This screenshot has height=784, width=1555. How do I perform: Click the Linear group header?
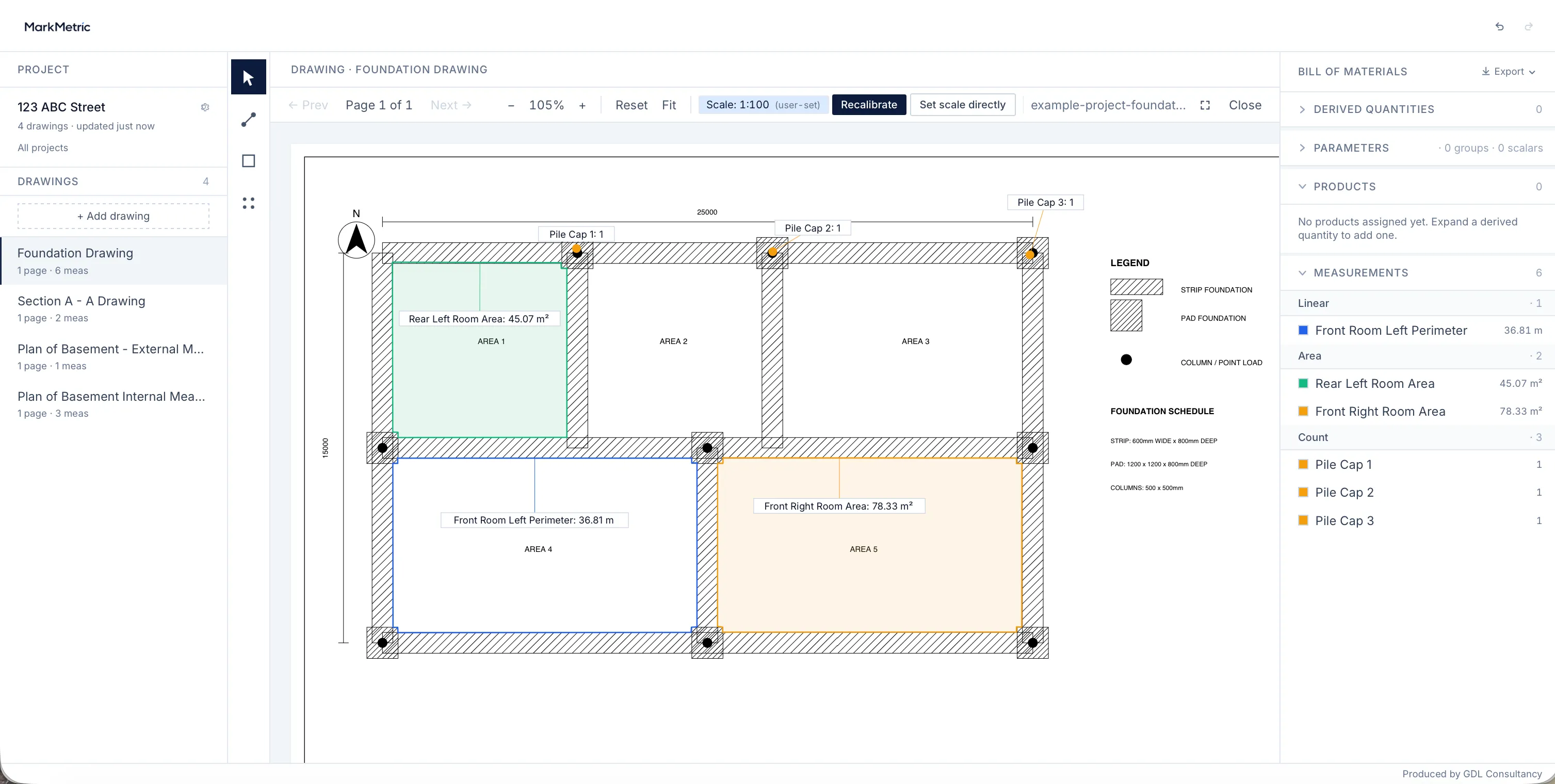(1417, 303)
